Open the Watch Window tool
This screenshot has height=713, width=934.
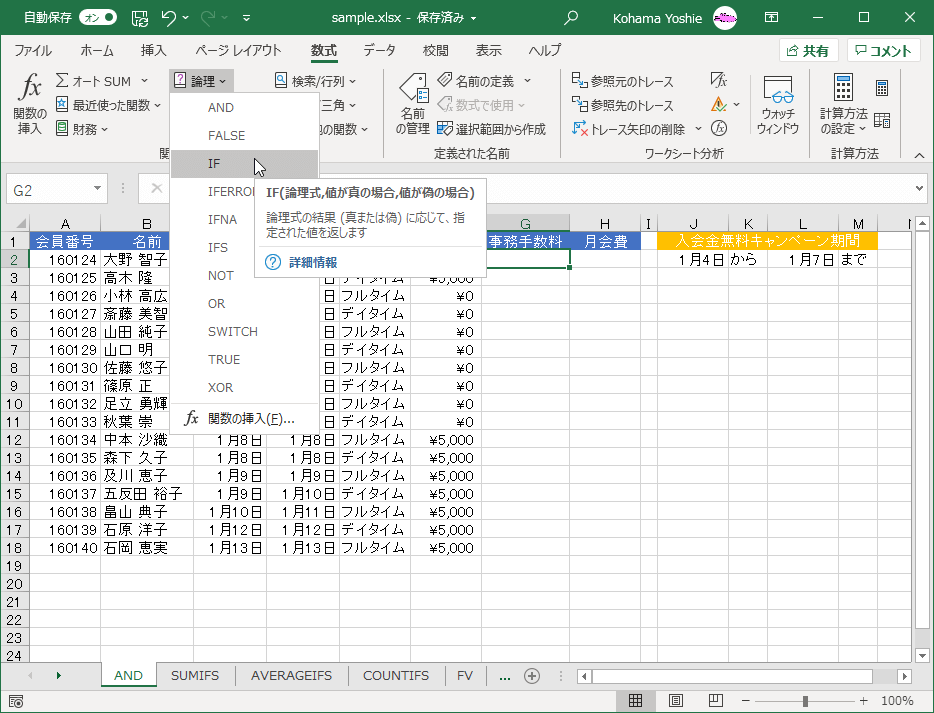(777, 104)
